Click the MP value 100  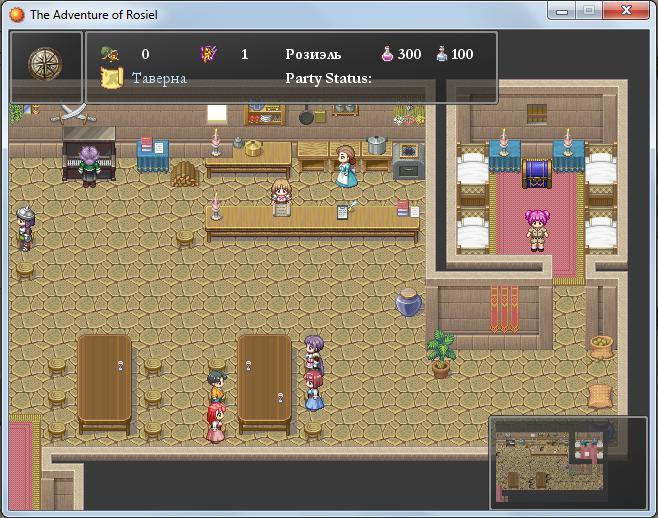(462, 54)
